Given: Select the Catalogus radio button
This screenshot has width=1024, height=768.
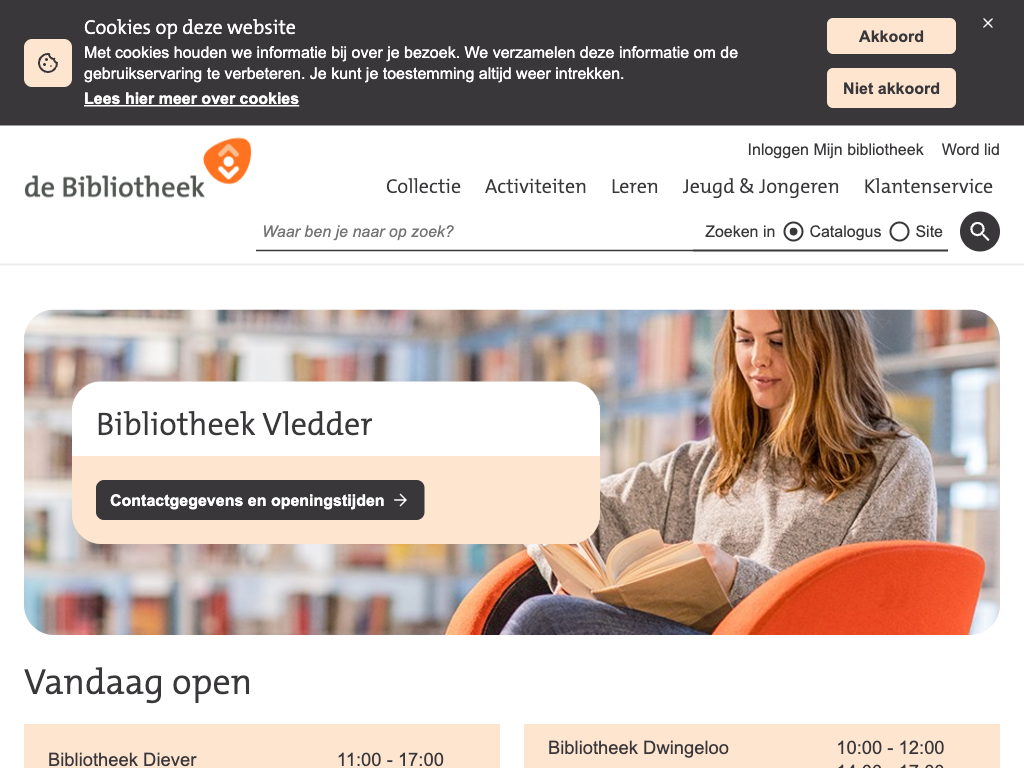Looking at the screenshot, I should pos(793,232).
